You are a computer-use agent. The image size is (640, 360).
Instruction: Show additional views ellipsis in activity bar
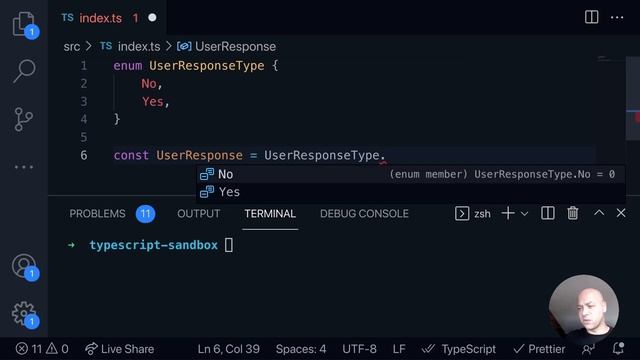[24, 167]
